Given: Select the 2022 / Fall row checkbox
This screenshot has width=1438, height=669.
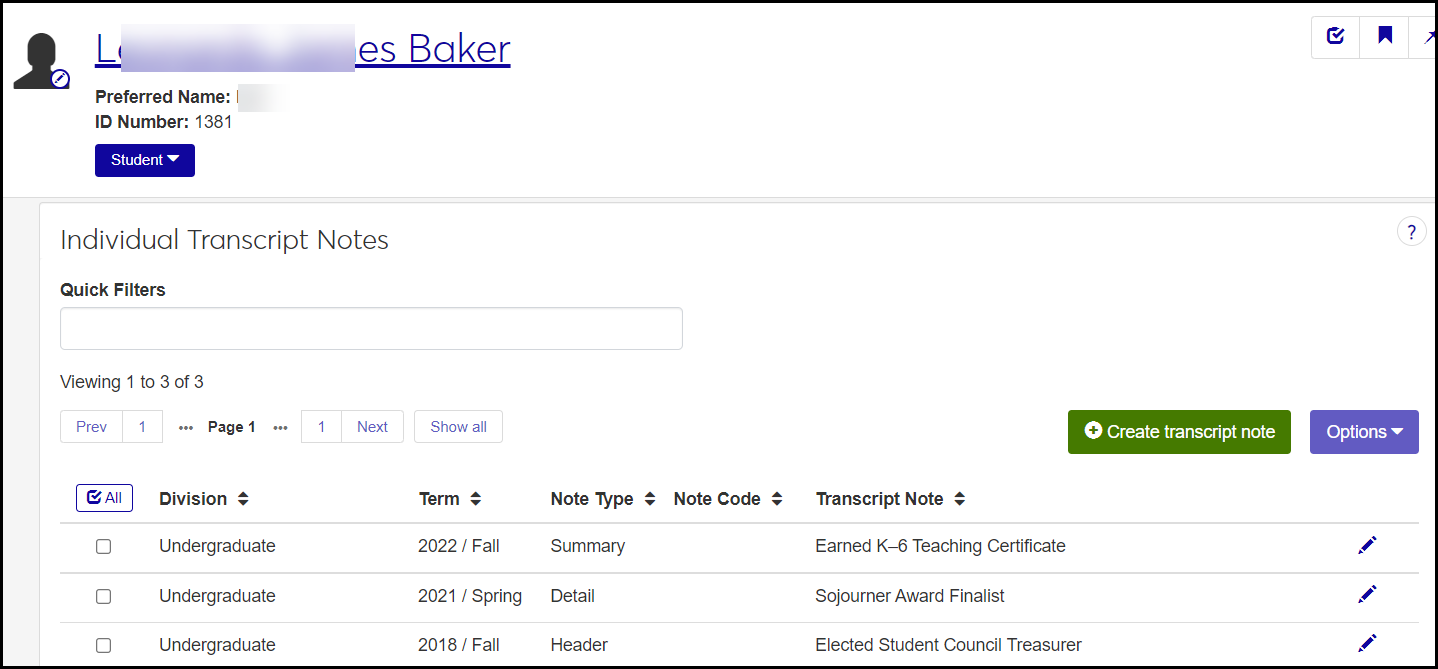Looking at the screenshot, I should pos(103,547).
